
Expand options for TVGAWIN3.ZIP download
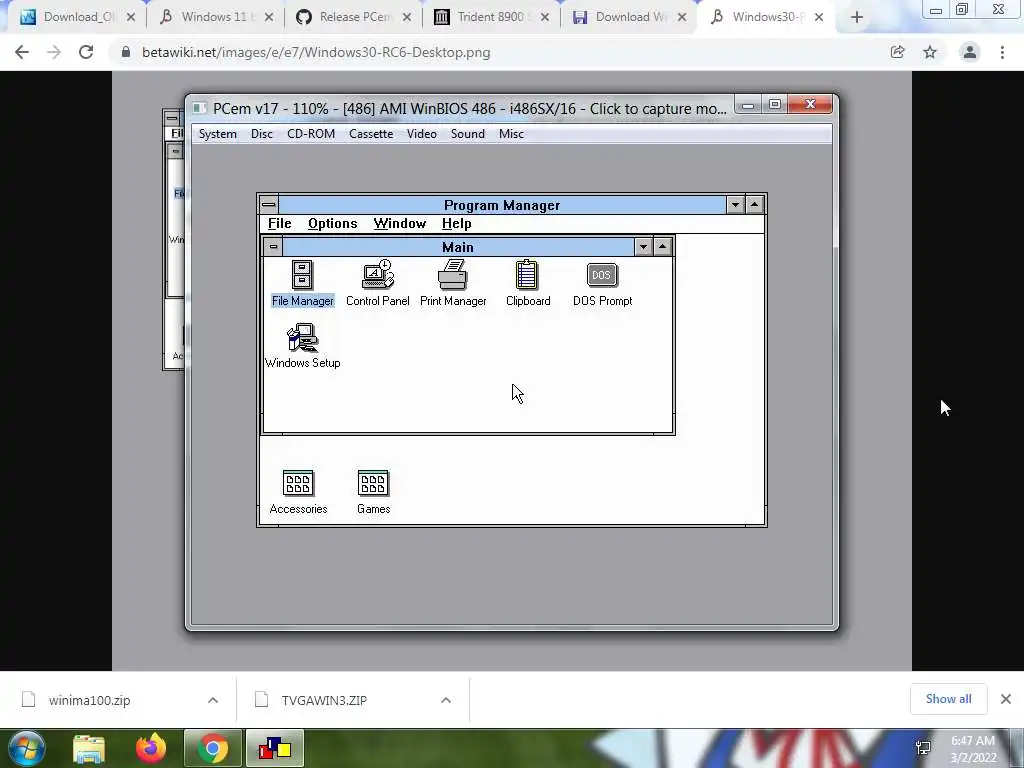[445, 700]
